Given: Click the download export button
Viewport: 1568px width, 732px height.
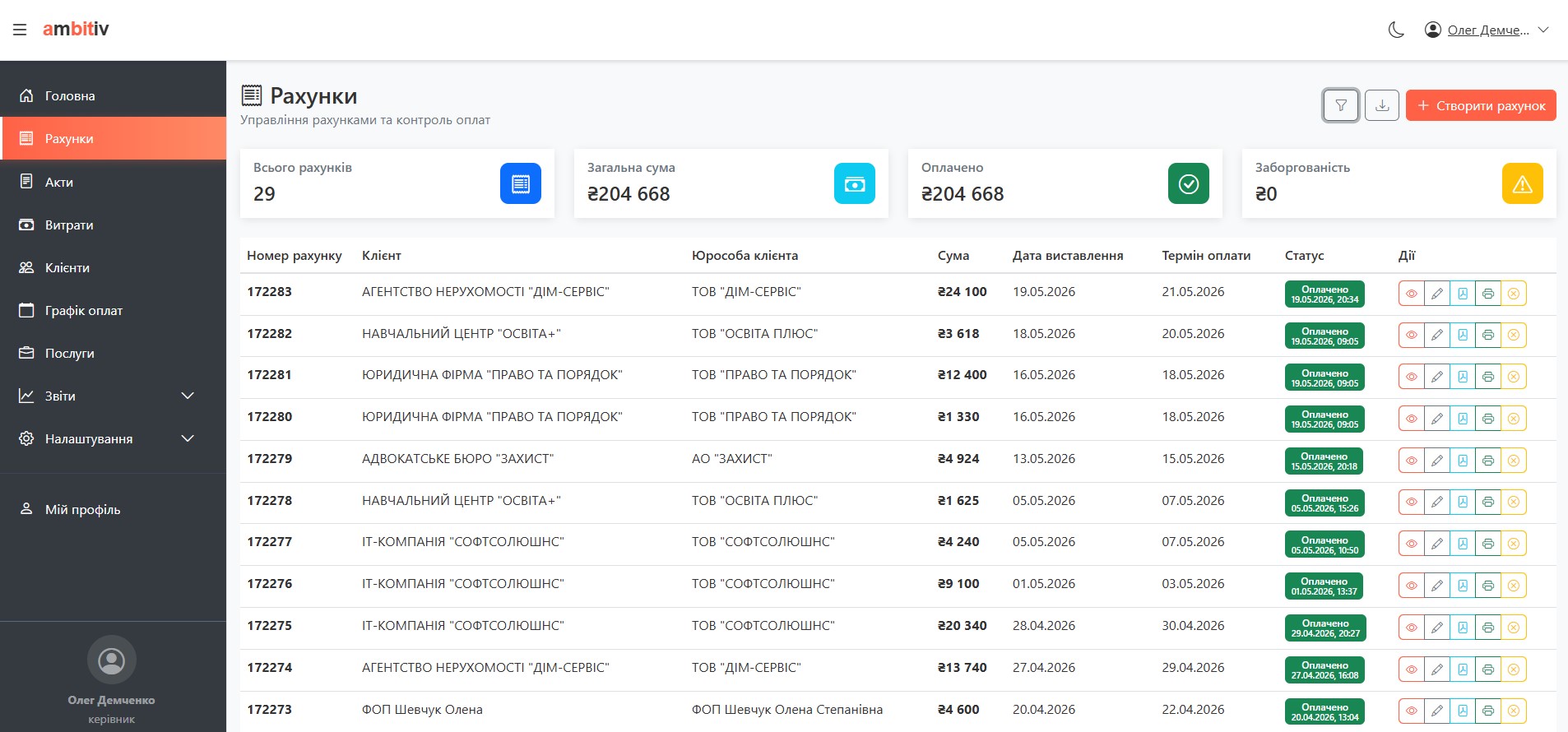Looking at the screenshot, I should (1382, 105).
